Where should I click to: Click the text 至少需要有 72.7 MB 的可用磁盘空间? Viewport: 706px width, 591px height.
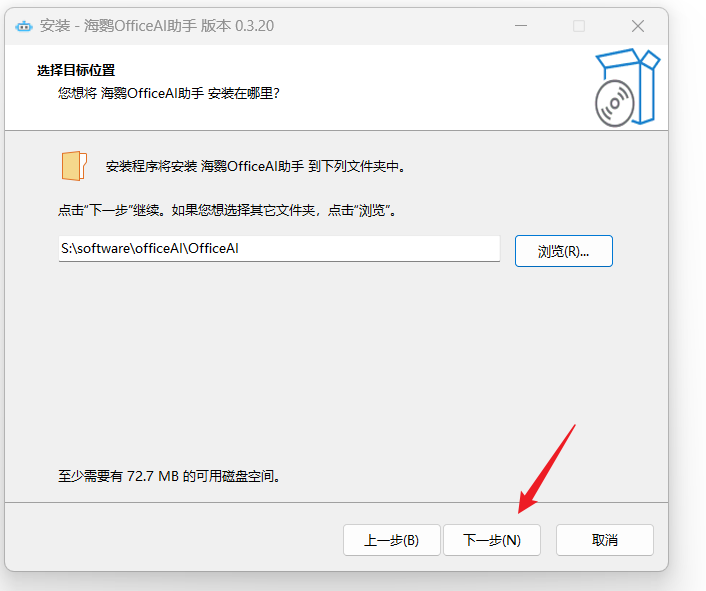pyautogui.click(x=169, y=476)
